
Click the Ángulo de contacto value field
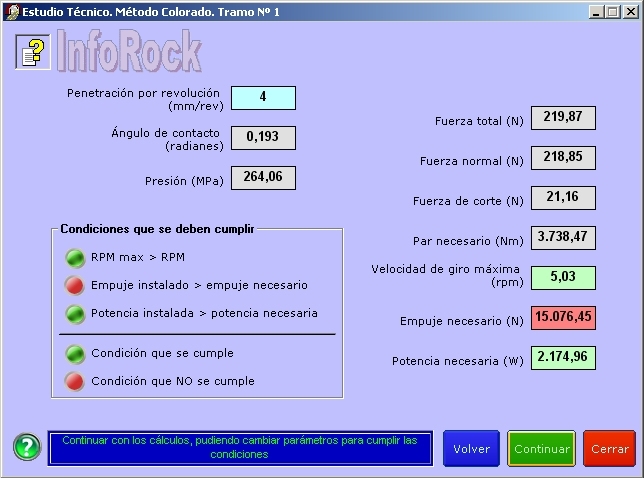pos(263,137)
